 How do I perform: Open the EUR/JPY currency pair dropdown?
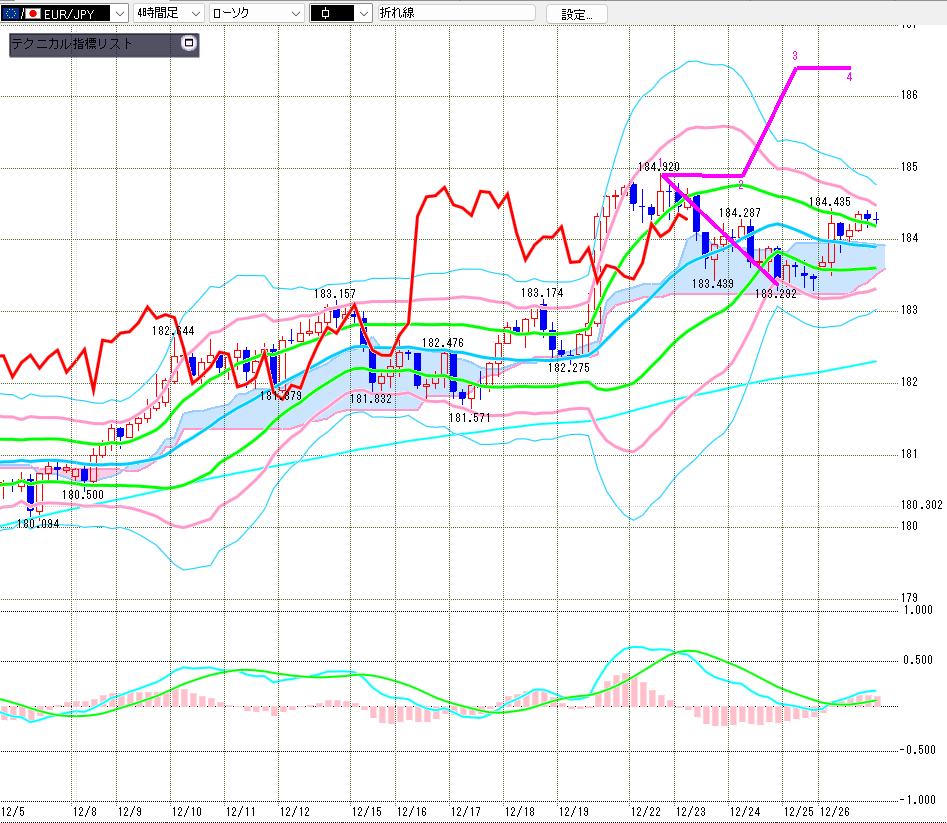(118, 14)
